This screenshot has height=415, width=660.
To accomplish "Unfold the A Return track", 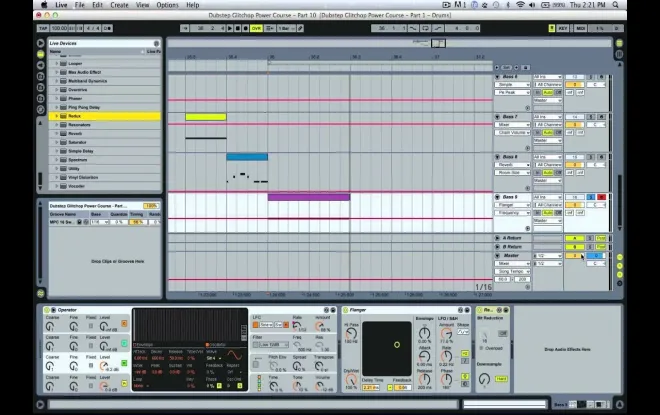I will coord(497,238).
